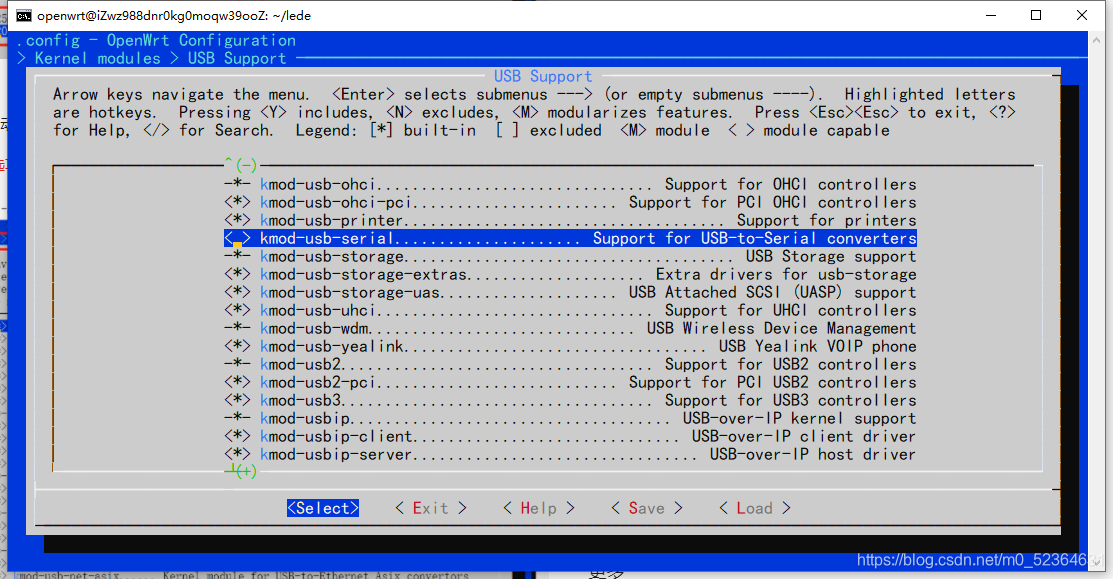
Task: Click '.config - OpenWrt Configuration' header text
Action: click(x=156, y=40)
